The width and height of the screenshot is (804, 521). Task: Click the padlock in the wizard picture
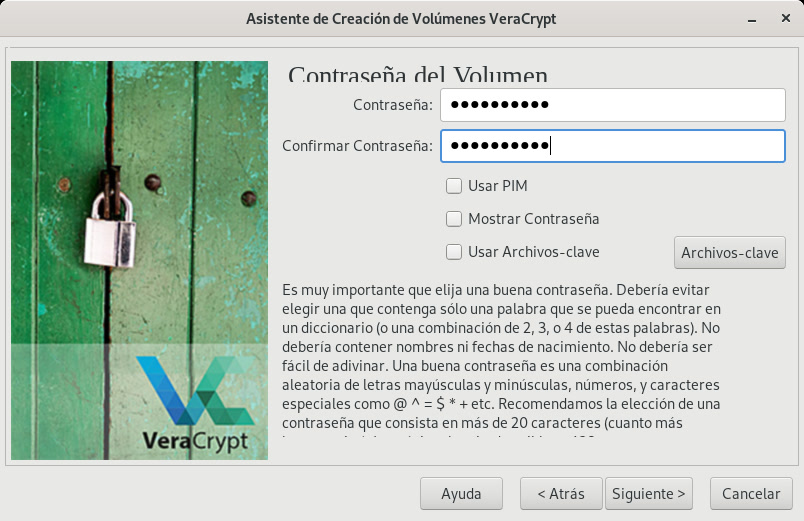coord(109,228)
